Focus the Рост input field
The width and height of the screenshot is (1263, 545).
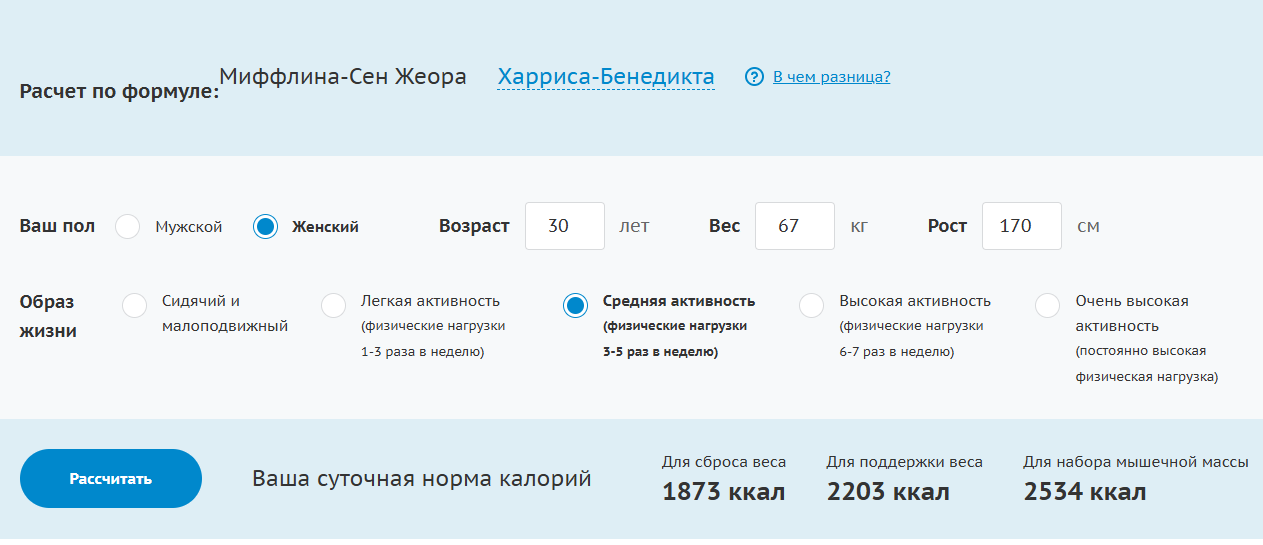pos(1022,226)
